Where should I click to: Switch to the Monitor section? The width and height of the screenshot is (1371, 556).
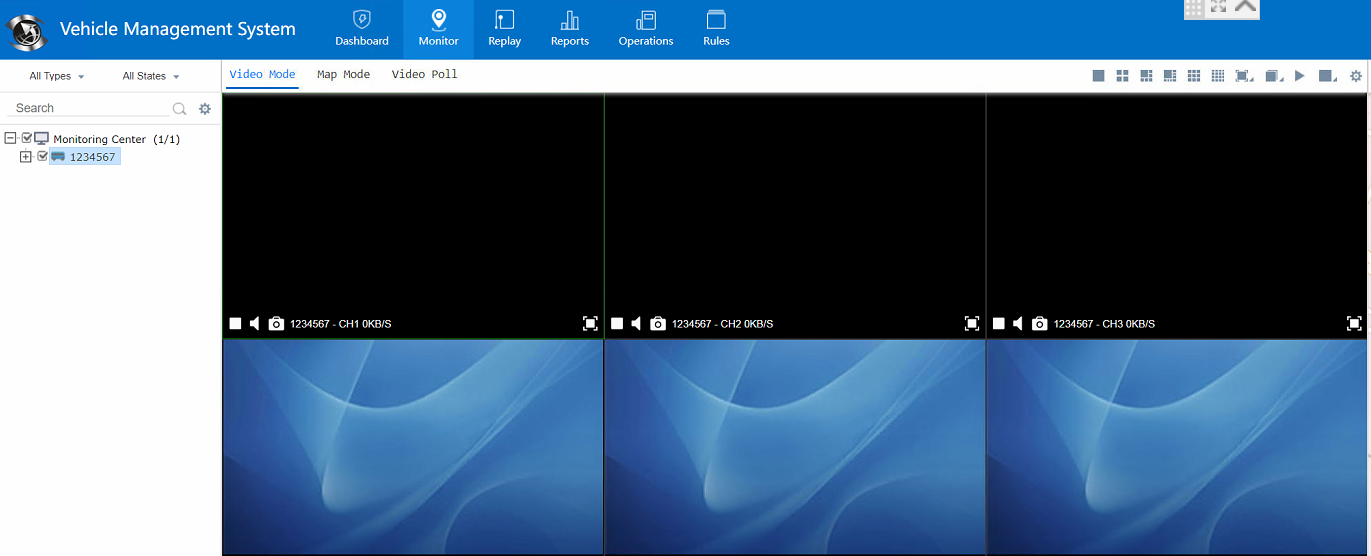(438, 29)
